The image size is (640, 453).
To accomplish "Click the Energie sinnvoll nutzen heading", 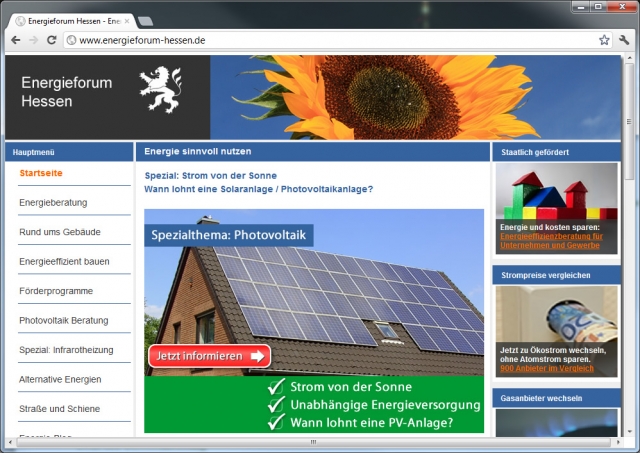I will point(198,151).
